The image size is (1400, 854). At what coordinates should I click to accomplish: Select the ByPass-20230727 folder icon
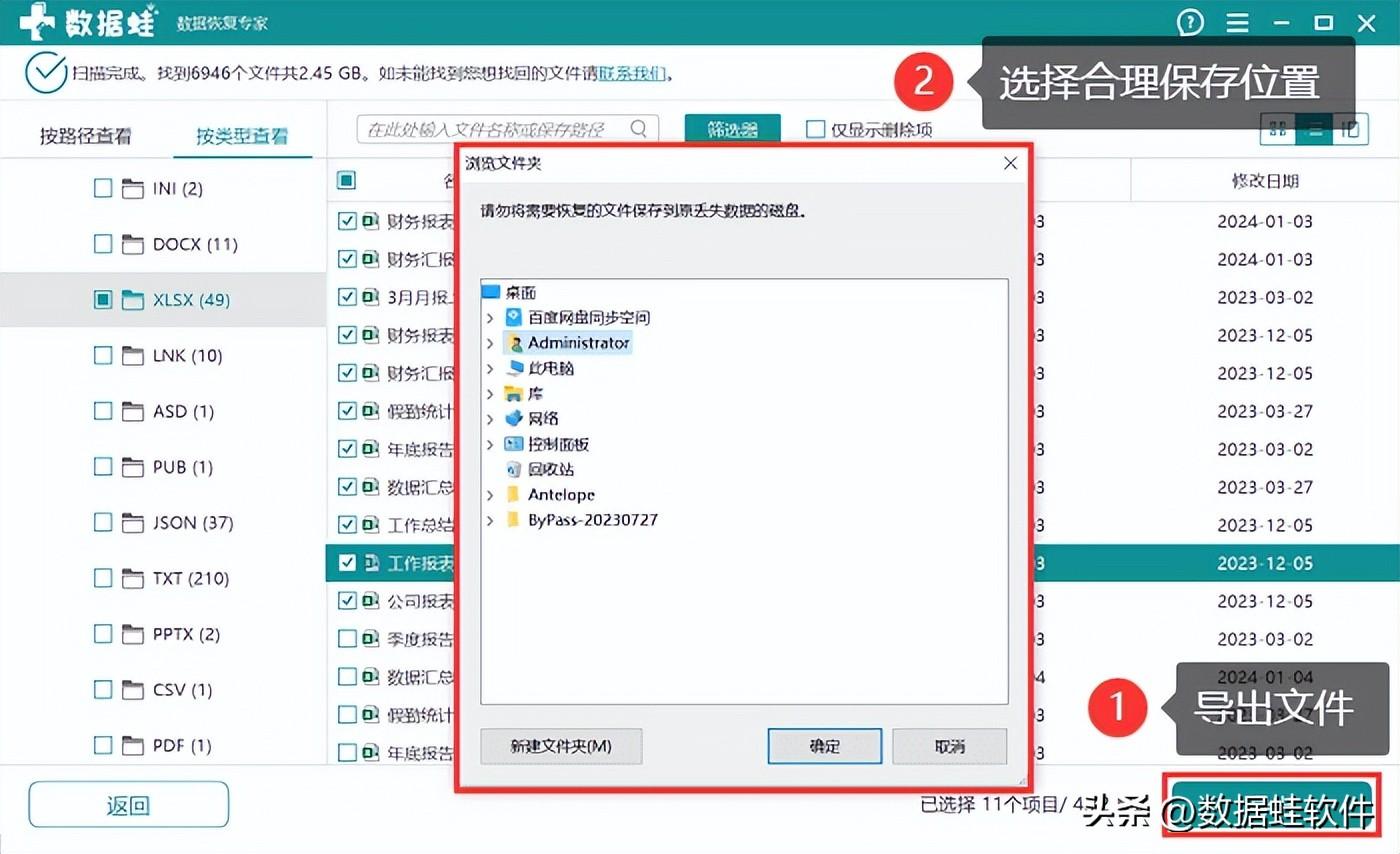pos(514,520)
